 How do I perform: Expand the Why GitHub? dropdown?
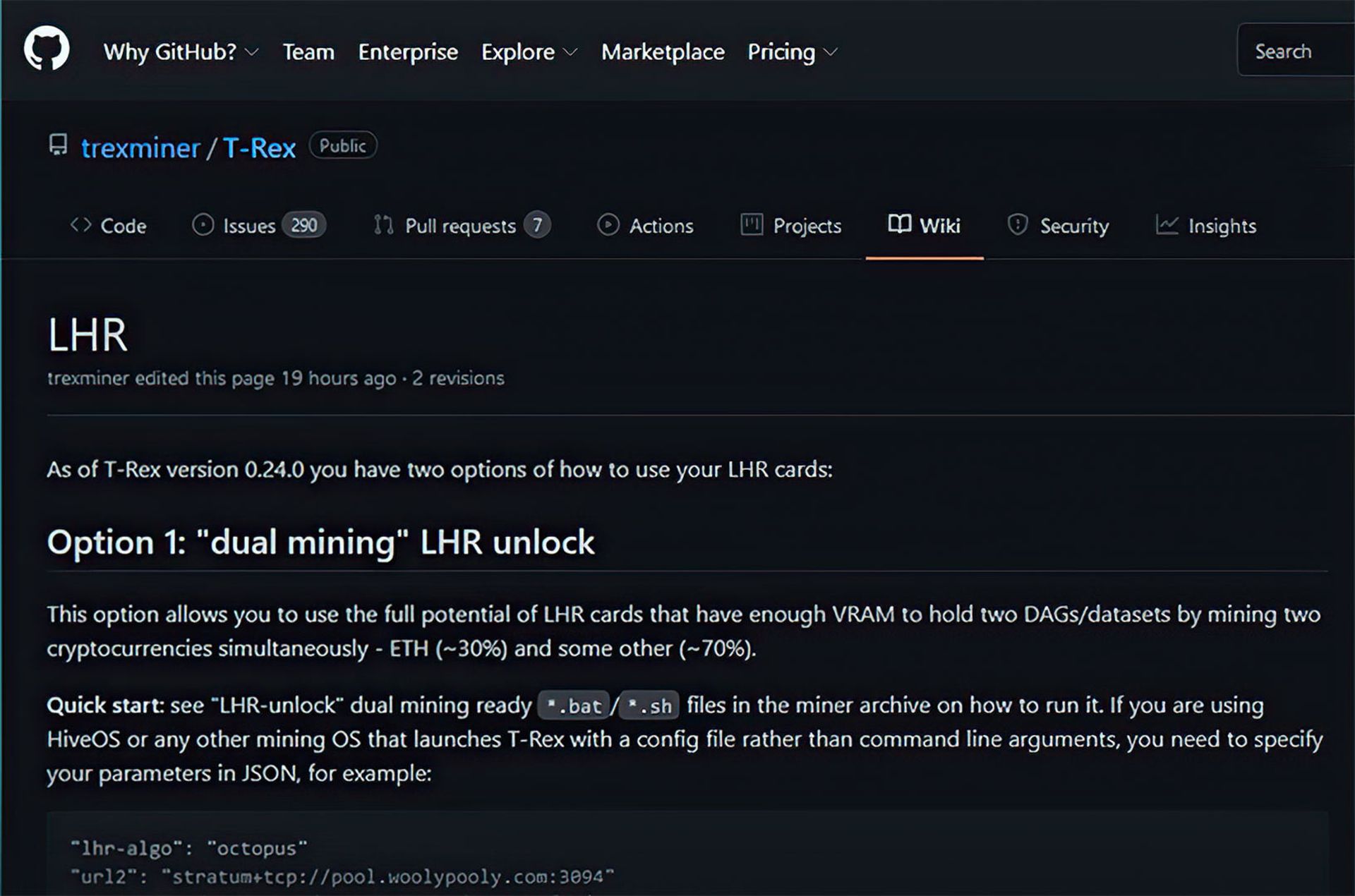(x=181, y=52)
